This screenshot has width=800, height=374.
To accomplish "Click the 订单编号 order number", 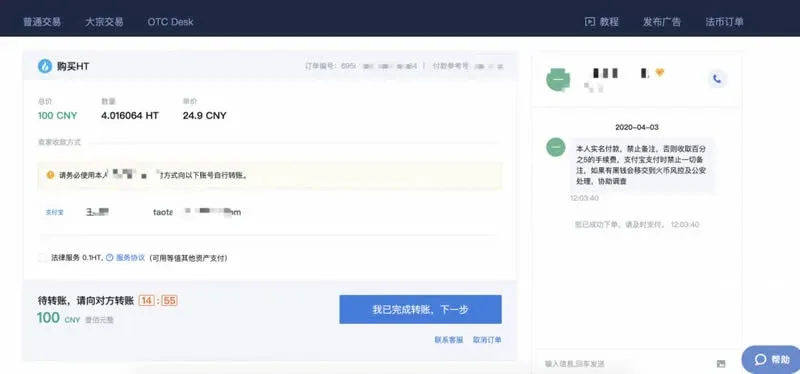I will [361, 66].
